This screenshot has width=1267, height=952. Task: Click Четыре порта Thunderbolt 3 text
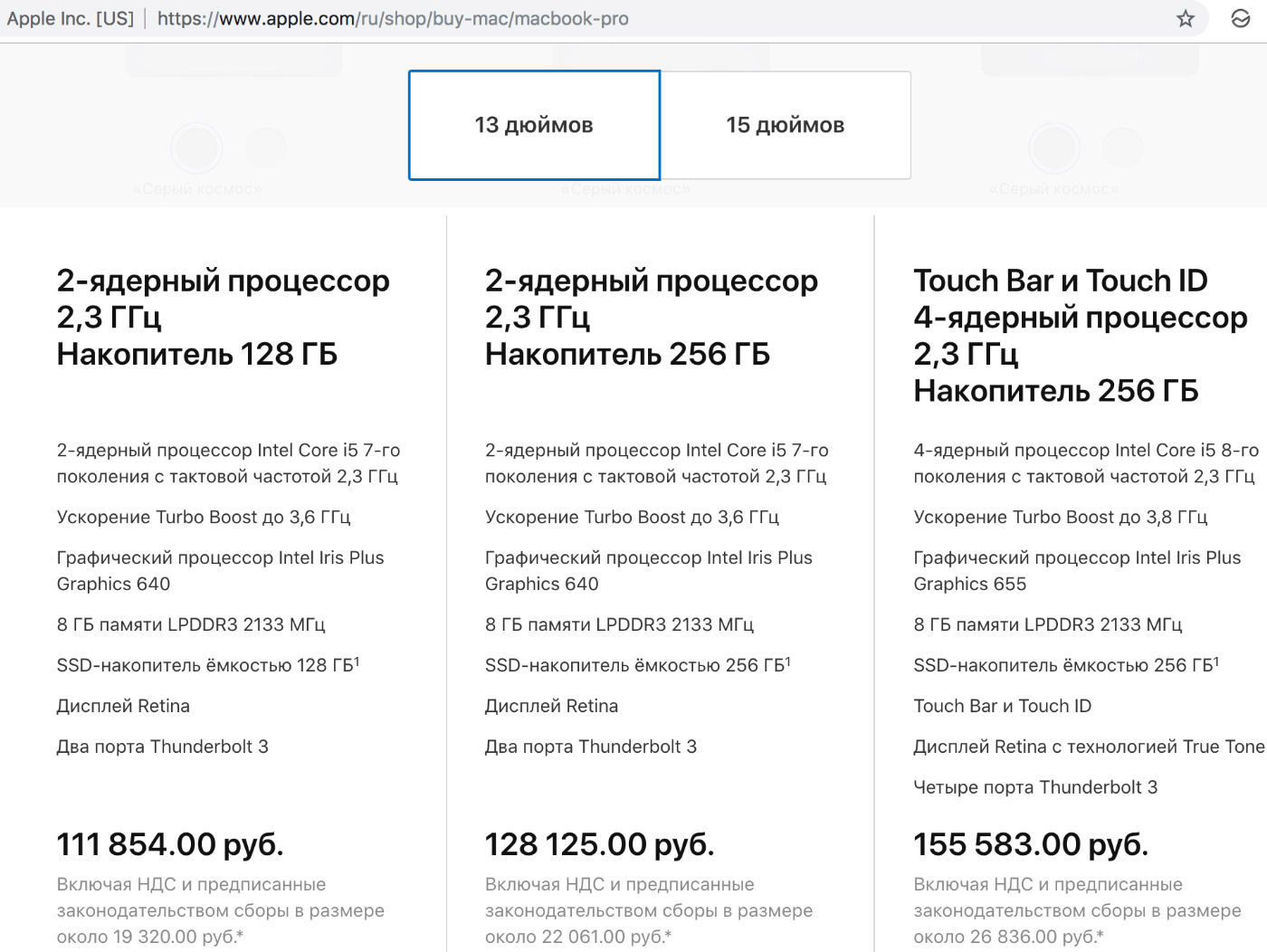coord(1035,787)
